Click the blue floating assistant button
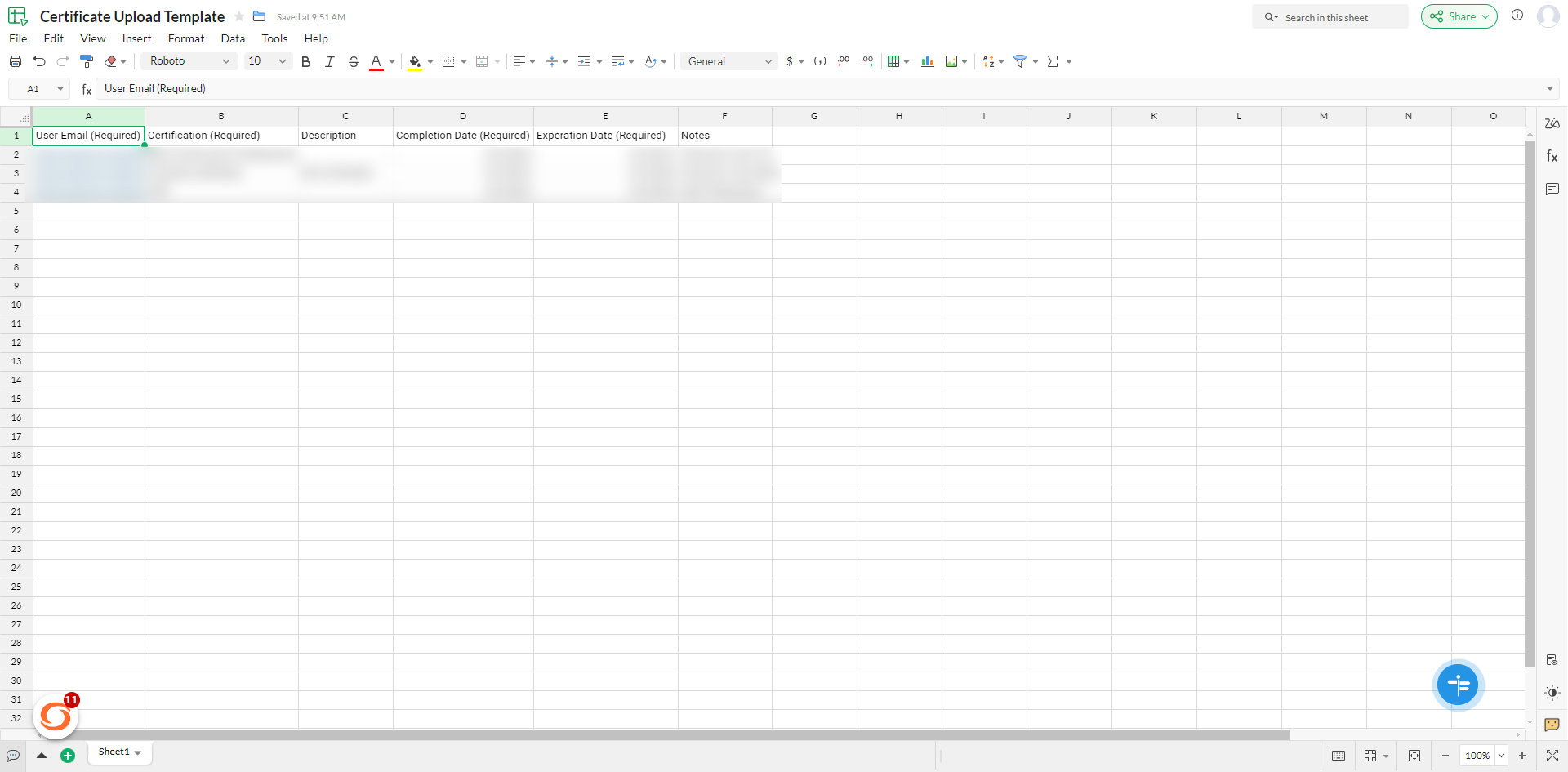Image resolution: width=1568 pixels, height=772 pixels. tap(1458, 685)
